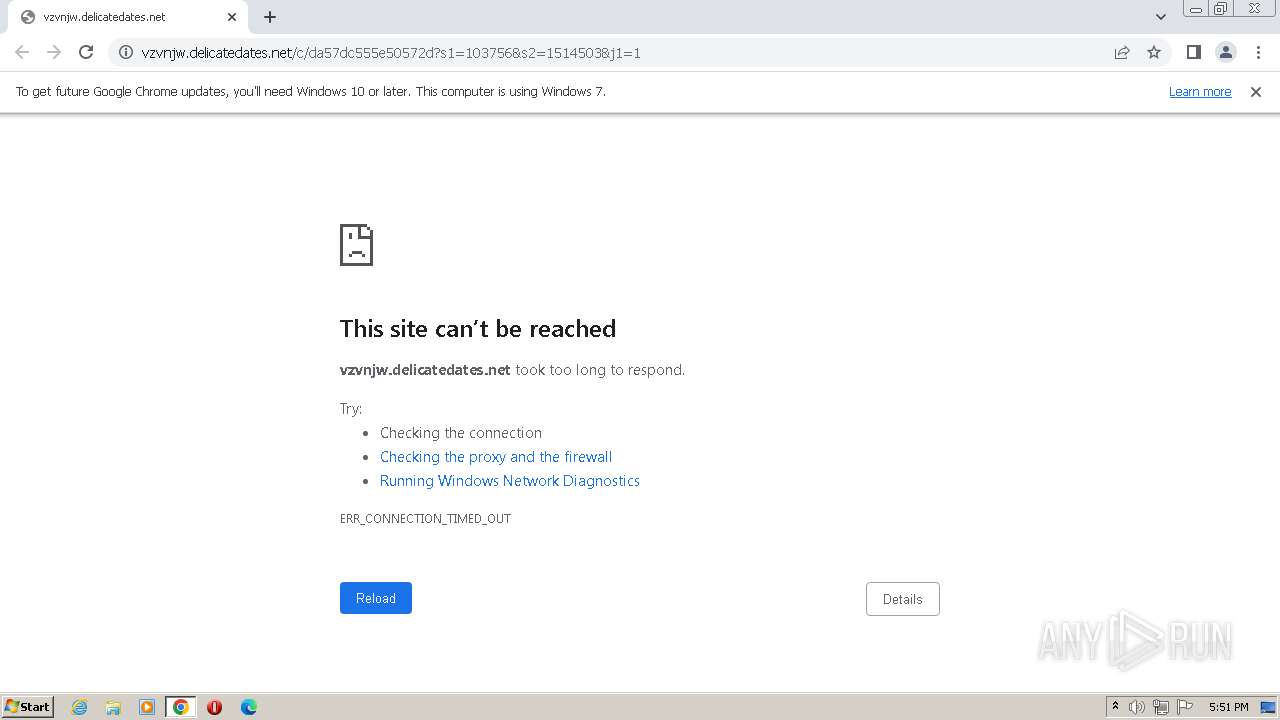Open the Learn more link
Image resolution: width=1280 pixels, height=720 pixels.
(x=1200, y=92)
